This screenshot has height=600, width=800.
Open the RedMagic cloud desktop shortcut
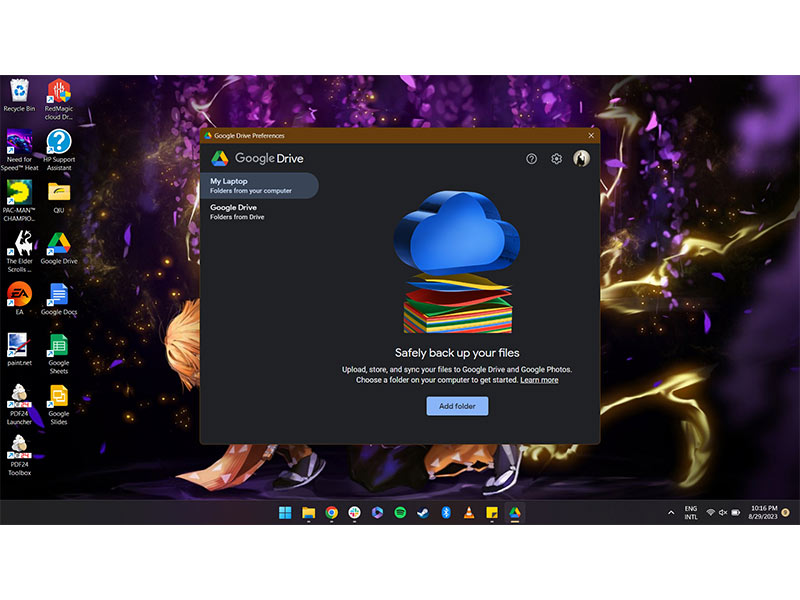coord(59,99)
